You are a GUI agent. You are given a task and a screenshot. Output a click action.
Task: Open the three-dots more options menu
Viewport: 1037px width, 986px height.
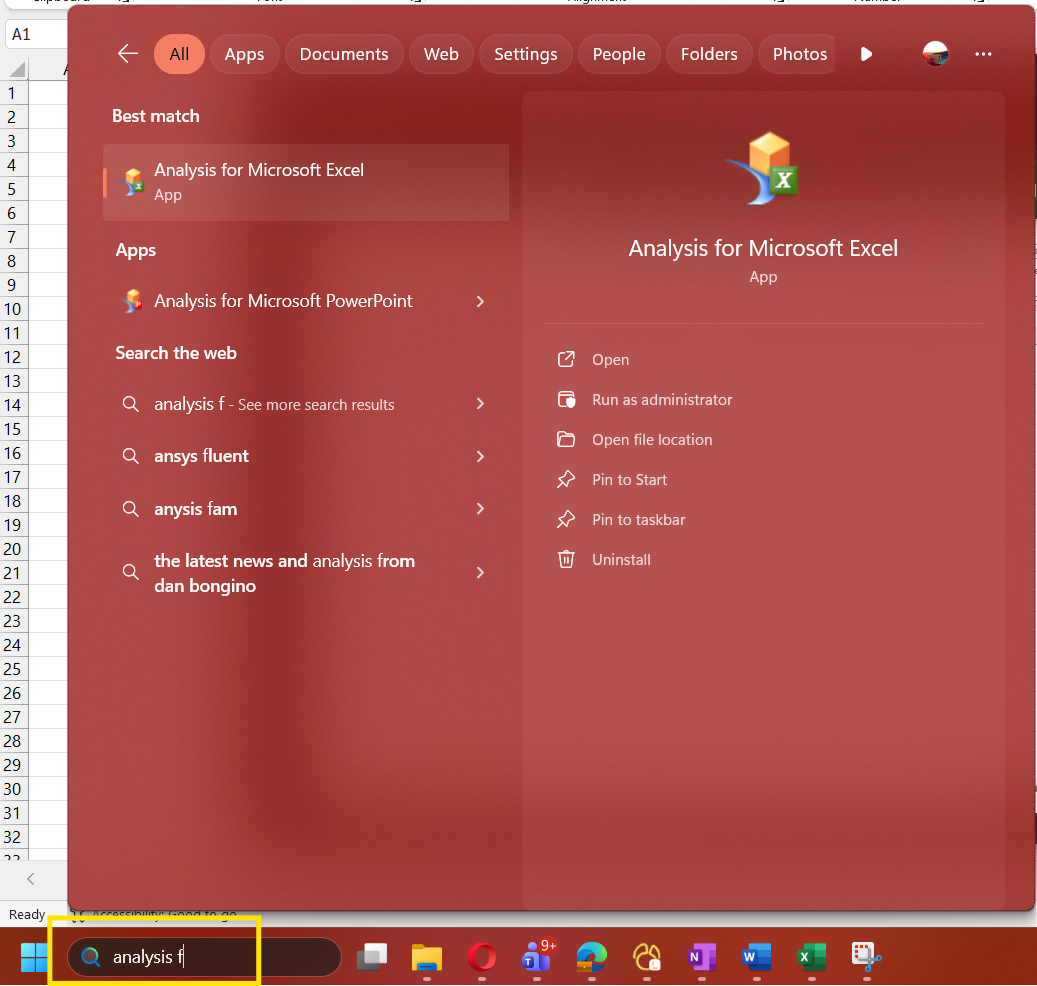pos(983,54)
